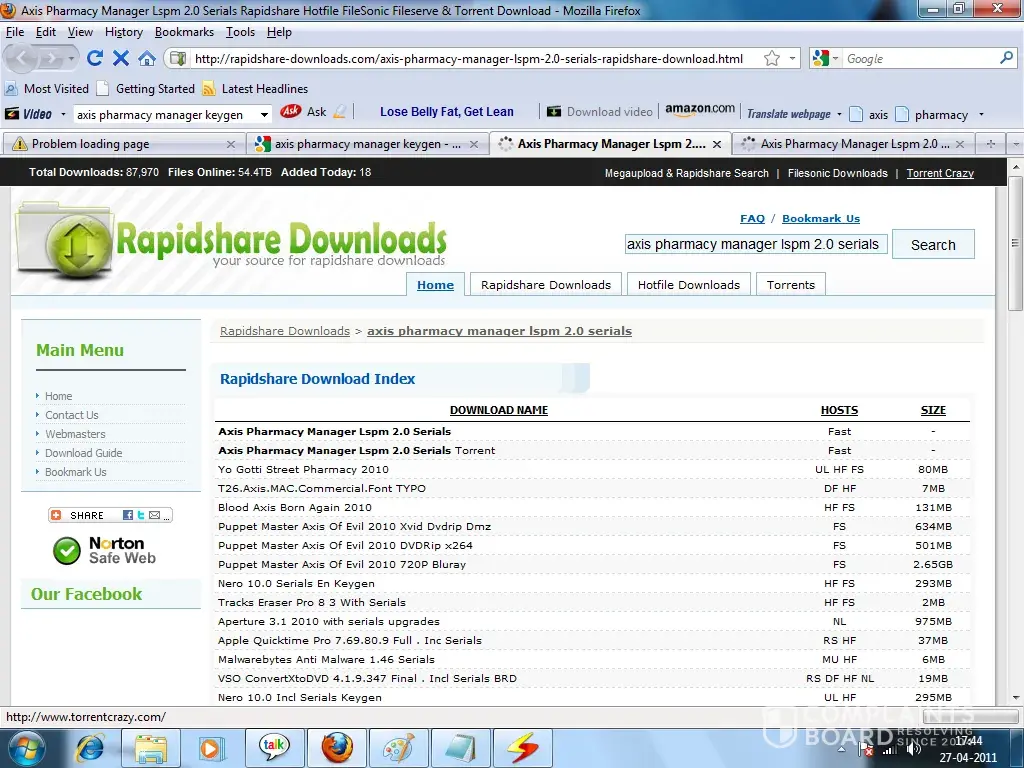Bookmark this page with the star icon

coord(771,58)
